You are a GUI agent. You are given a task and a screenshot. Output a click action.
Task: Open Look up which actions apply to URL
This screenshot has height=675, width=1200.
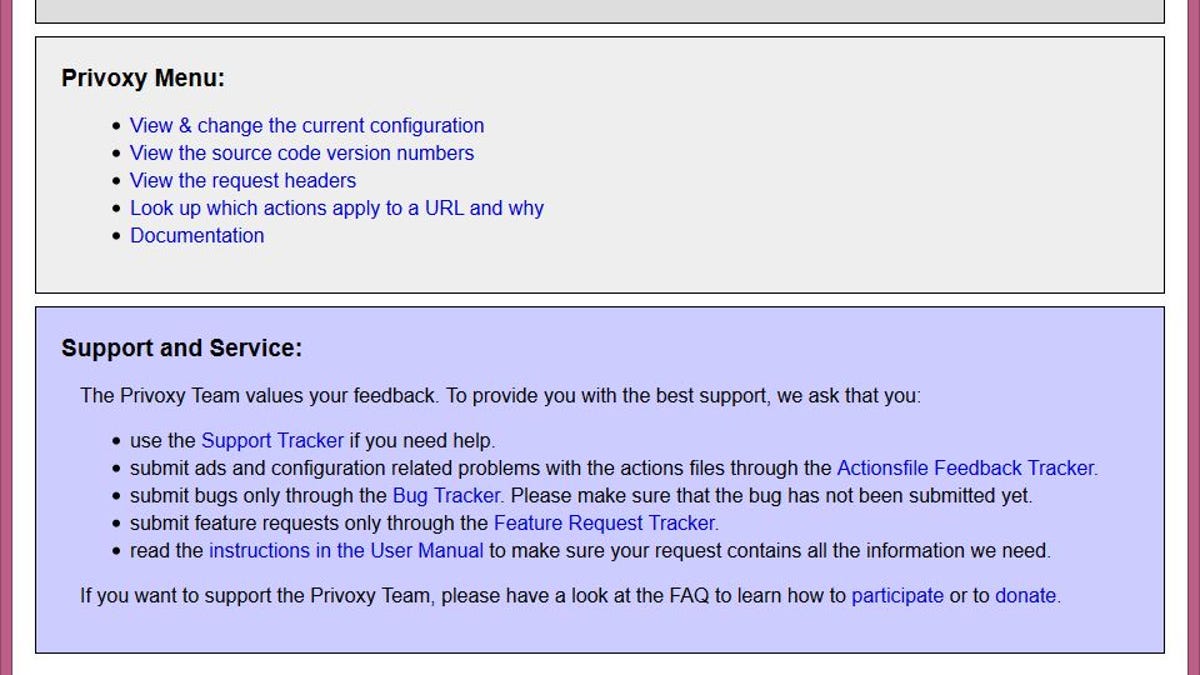[x=337, y=208]
